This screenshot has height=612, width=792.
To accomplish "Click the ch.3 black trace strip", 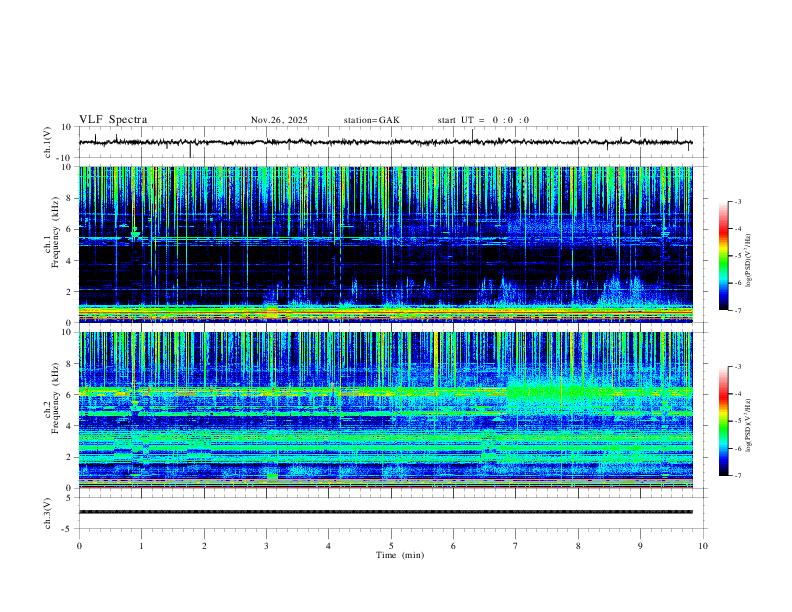I will coord(385,512).
